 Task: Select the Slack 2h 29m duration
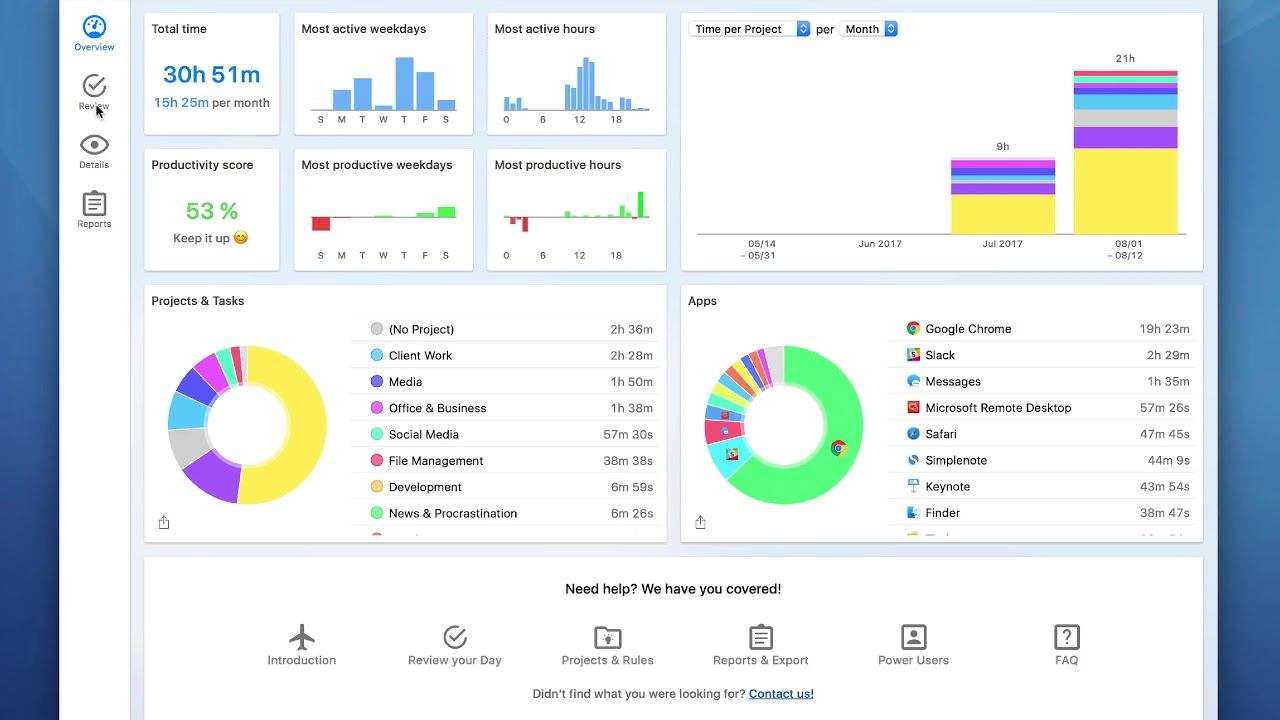[1168, 355]
